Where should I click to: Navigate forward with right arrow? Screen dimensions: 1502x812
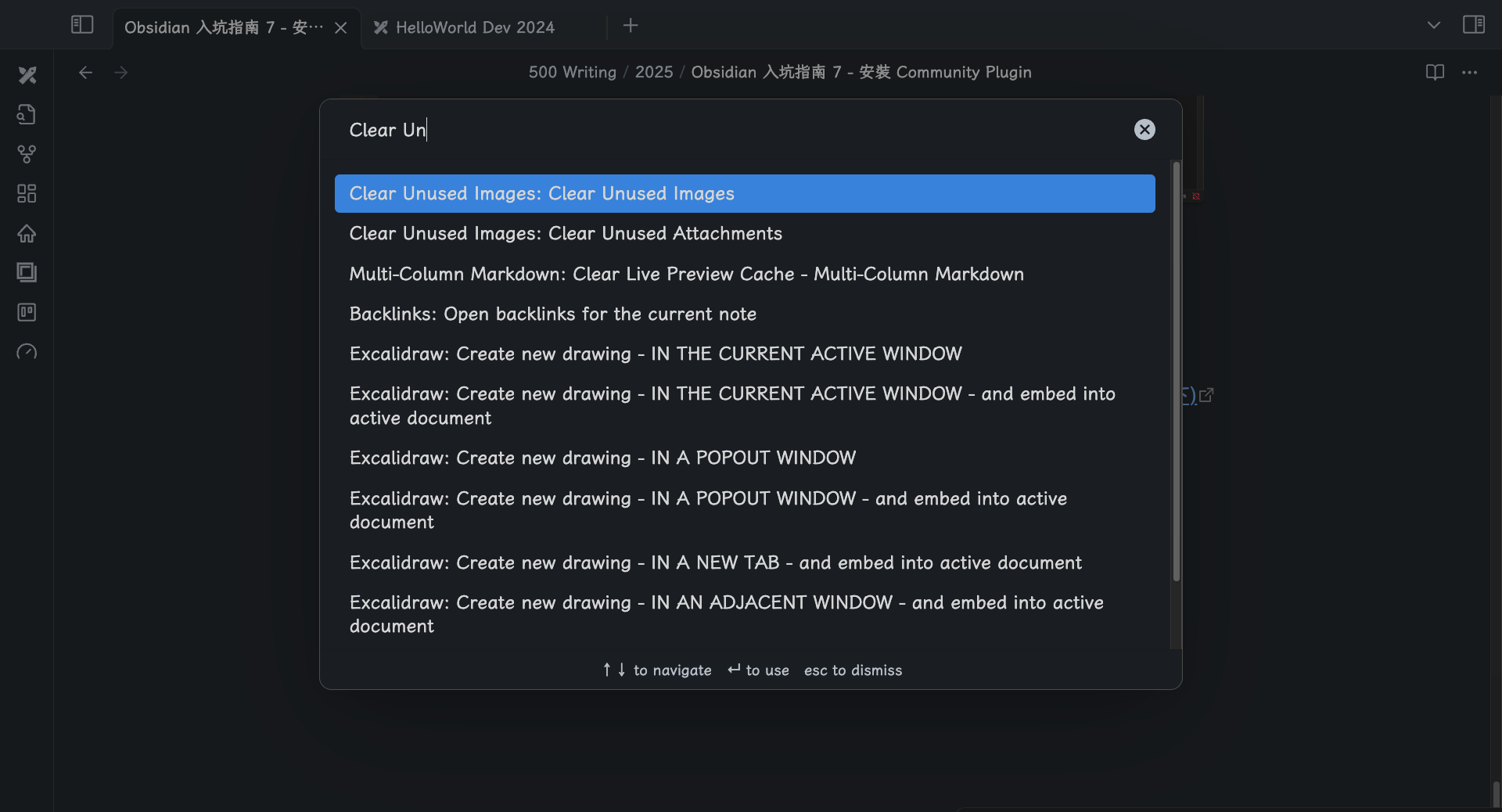click(x=121, y=73)
